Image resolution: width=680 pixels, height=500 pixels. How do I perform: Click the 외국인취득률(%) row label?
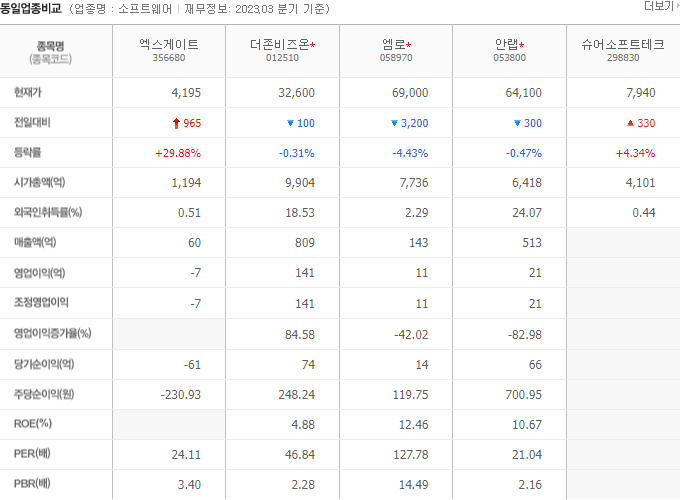click(x=48, y=212)
